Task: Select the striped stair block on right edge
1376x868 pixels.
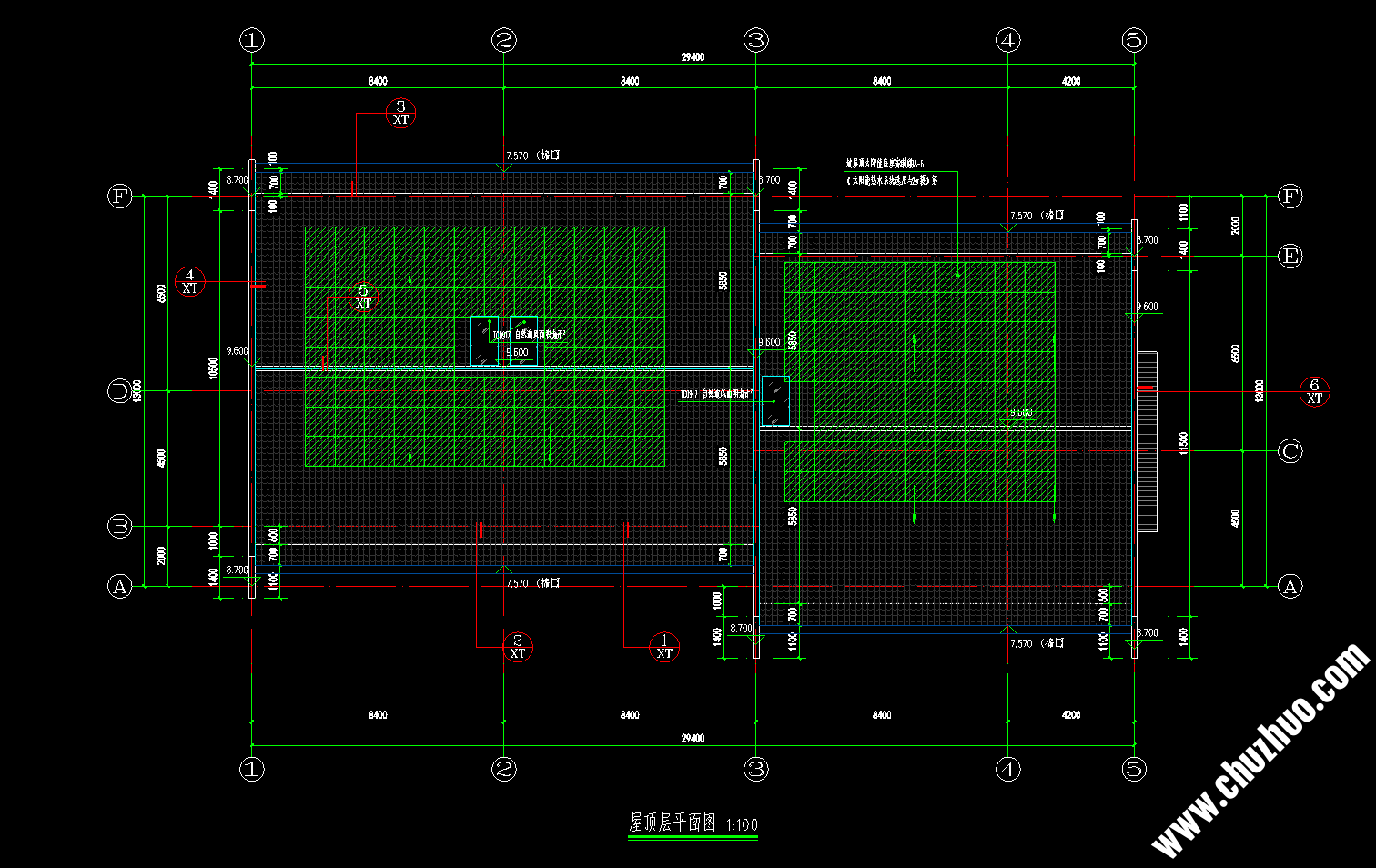Action: (1147, 441)
